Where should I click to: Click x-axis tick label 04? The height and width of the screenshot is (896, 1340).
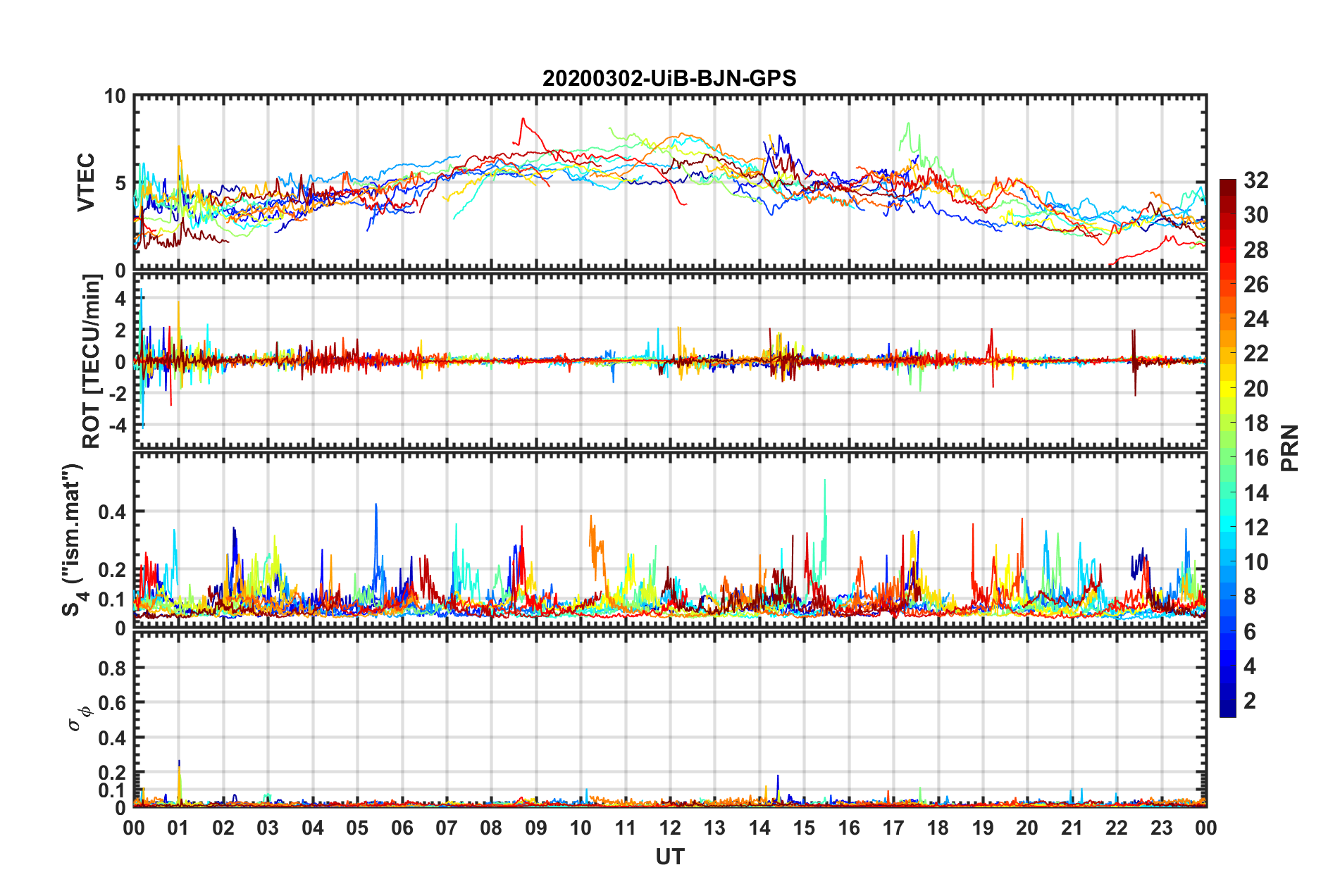313,828
